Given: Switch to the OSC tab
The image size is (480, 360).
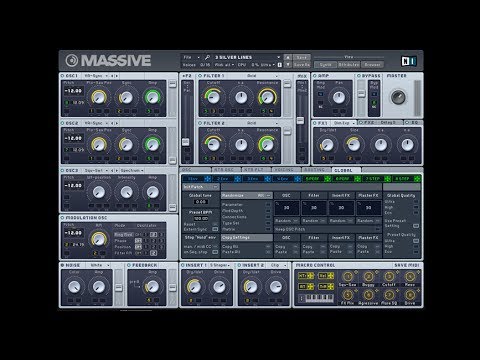Looking at the screenshot, I should coord(195,170).
